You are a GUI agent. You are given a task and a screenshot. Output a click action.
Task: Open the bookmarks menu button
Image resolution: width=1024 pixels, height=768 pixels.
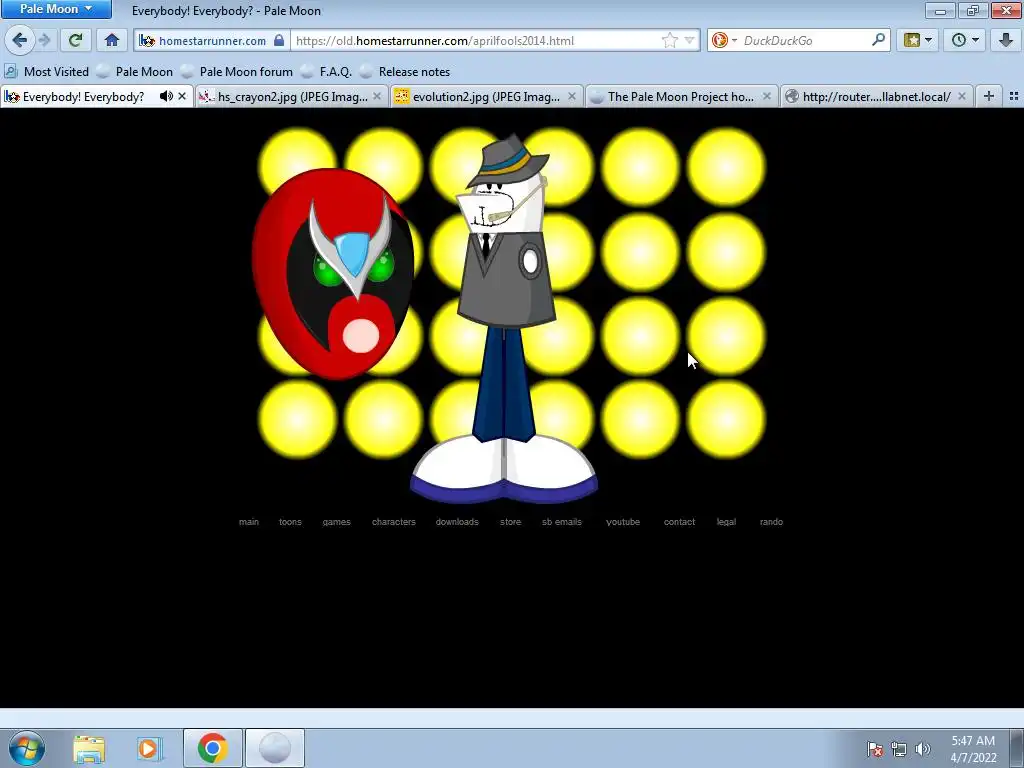point(918,40)
